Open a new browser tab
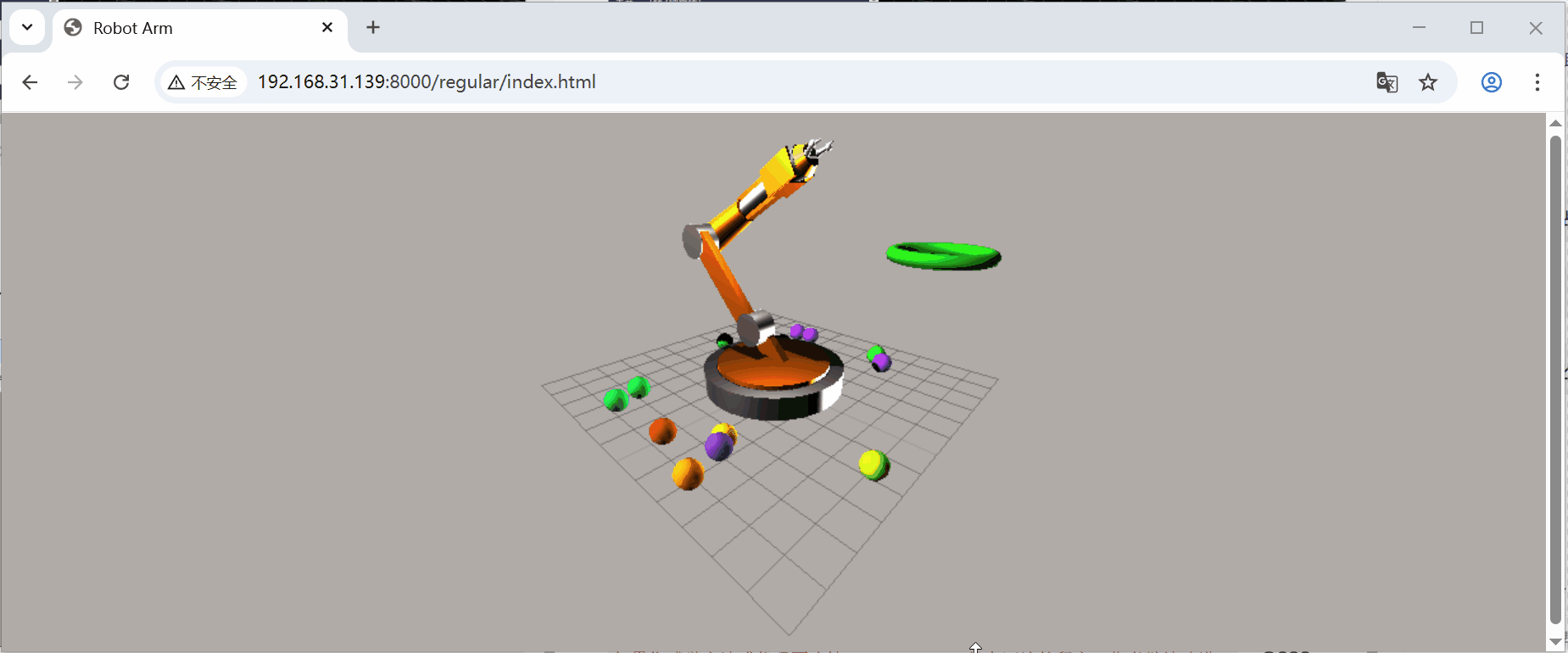 click(373, 27)
